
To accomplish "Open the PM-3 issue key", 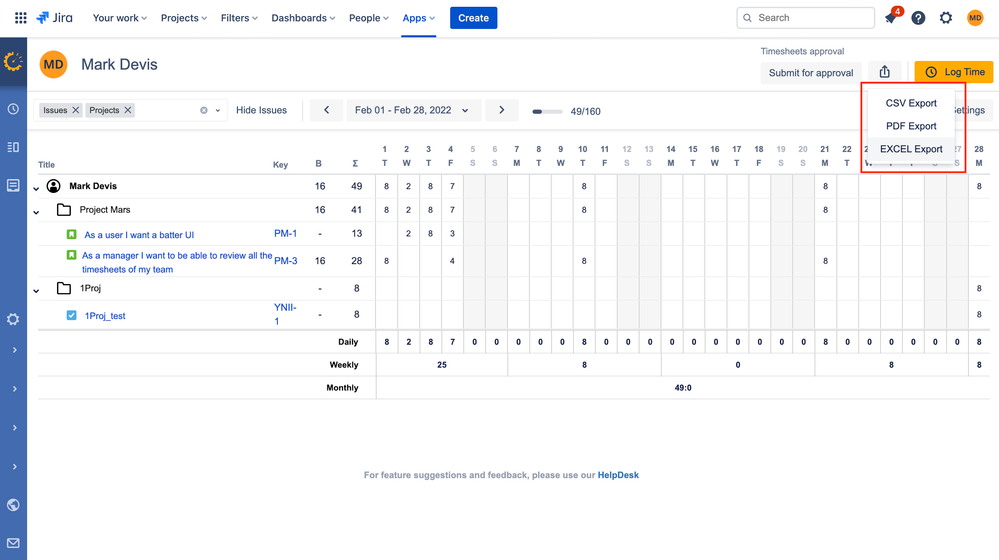I will click(285, 261).
